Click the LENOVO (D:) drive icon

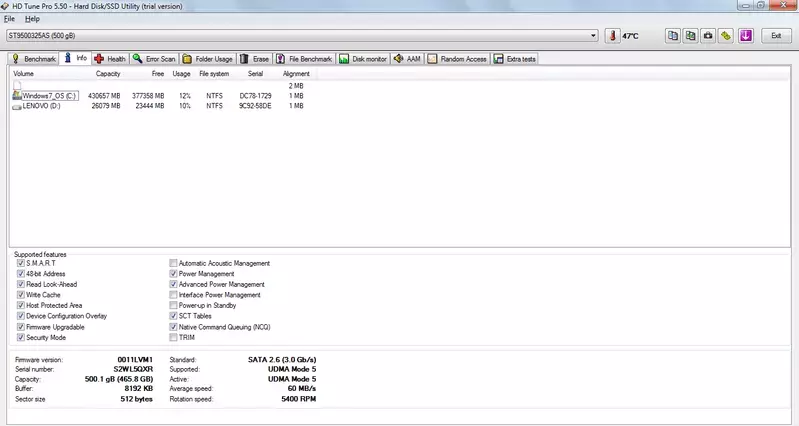pyautogui.click(x=17, y=106)
